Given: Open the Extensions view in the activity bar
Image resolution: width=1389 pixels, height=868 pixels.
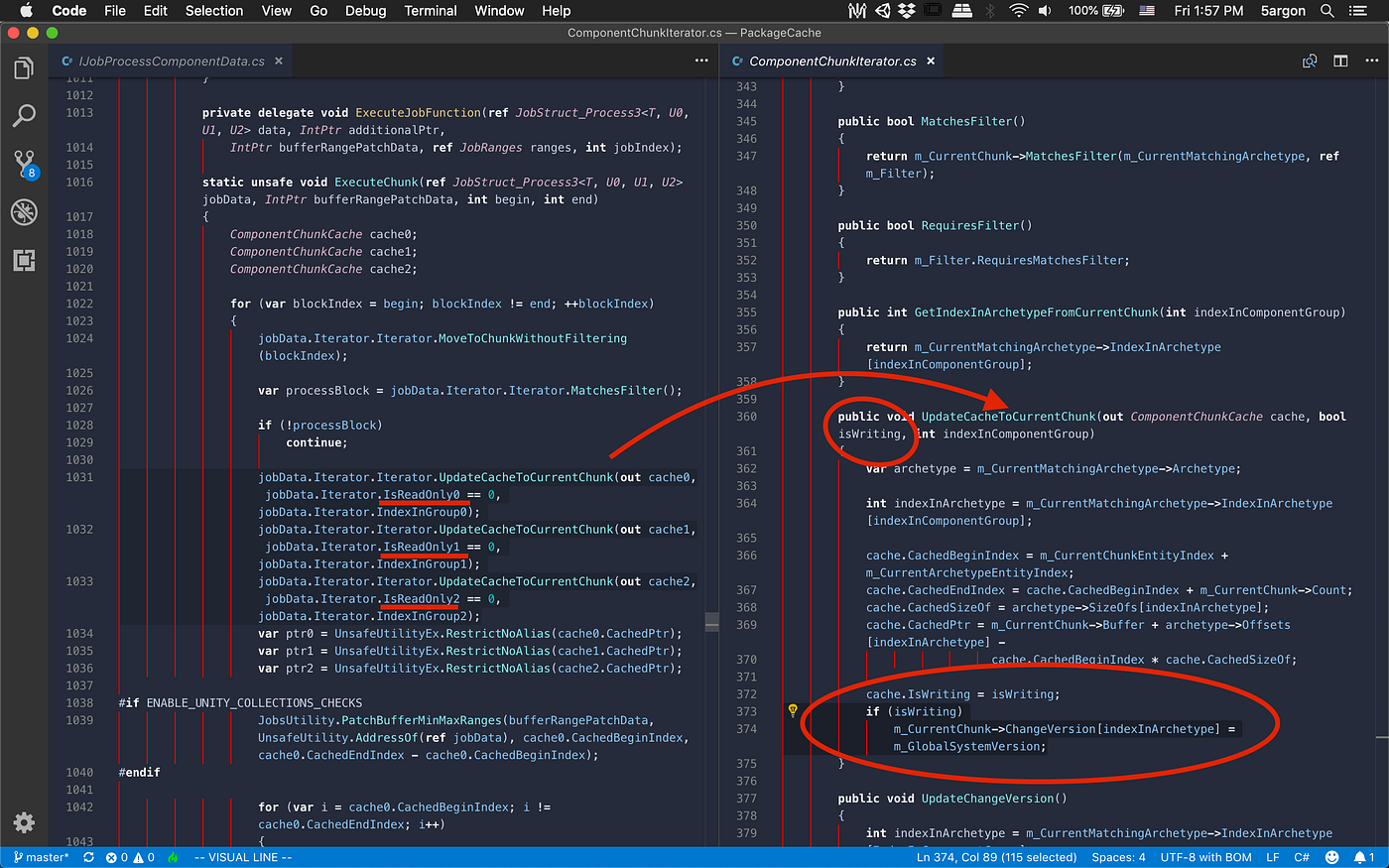Looking at the screenshot, I should click(24, 260).
